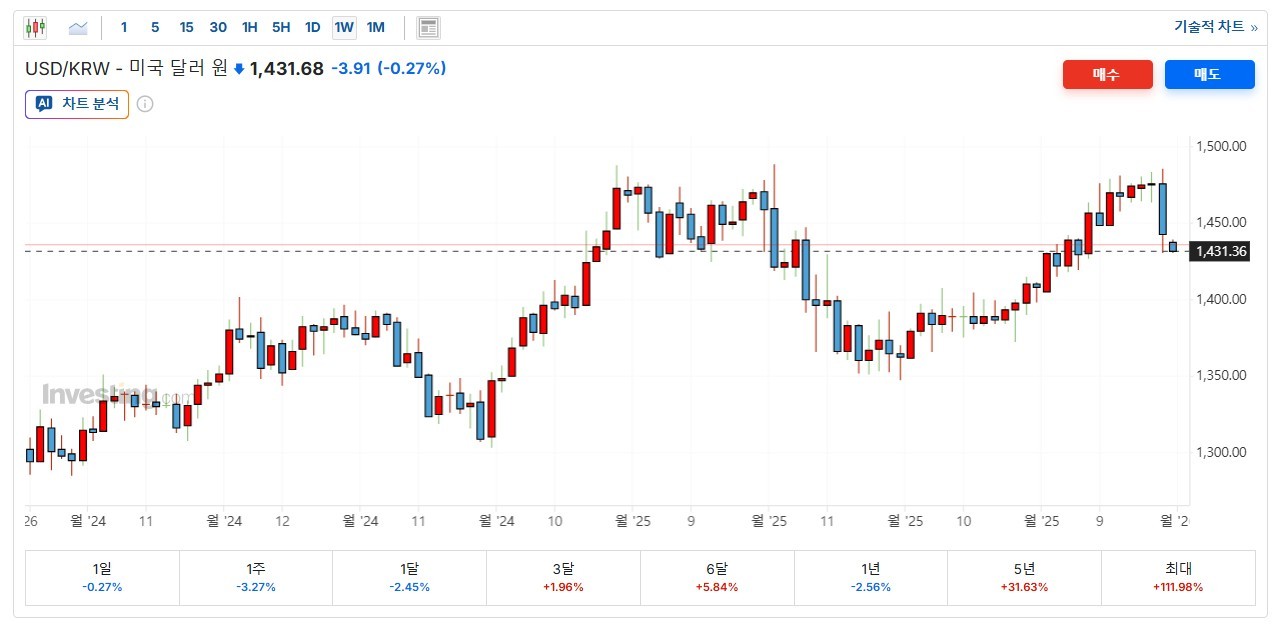This screenshot has height=627, width=1279.
Task: Click the 1,431.36 current price label
Action: [x=1221, y=251]
